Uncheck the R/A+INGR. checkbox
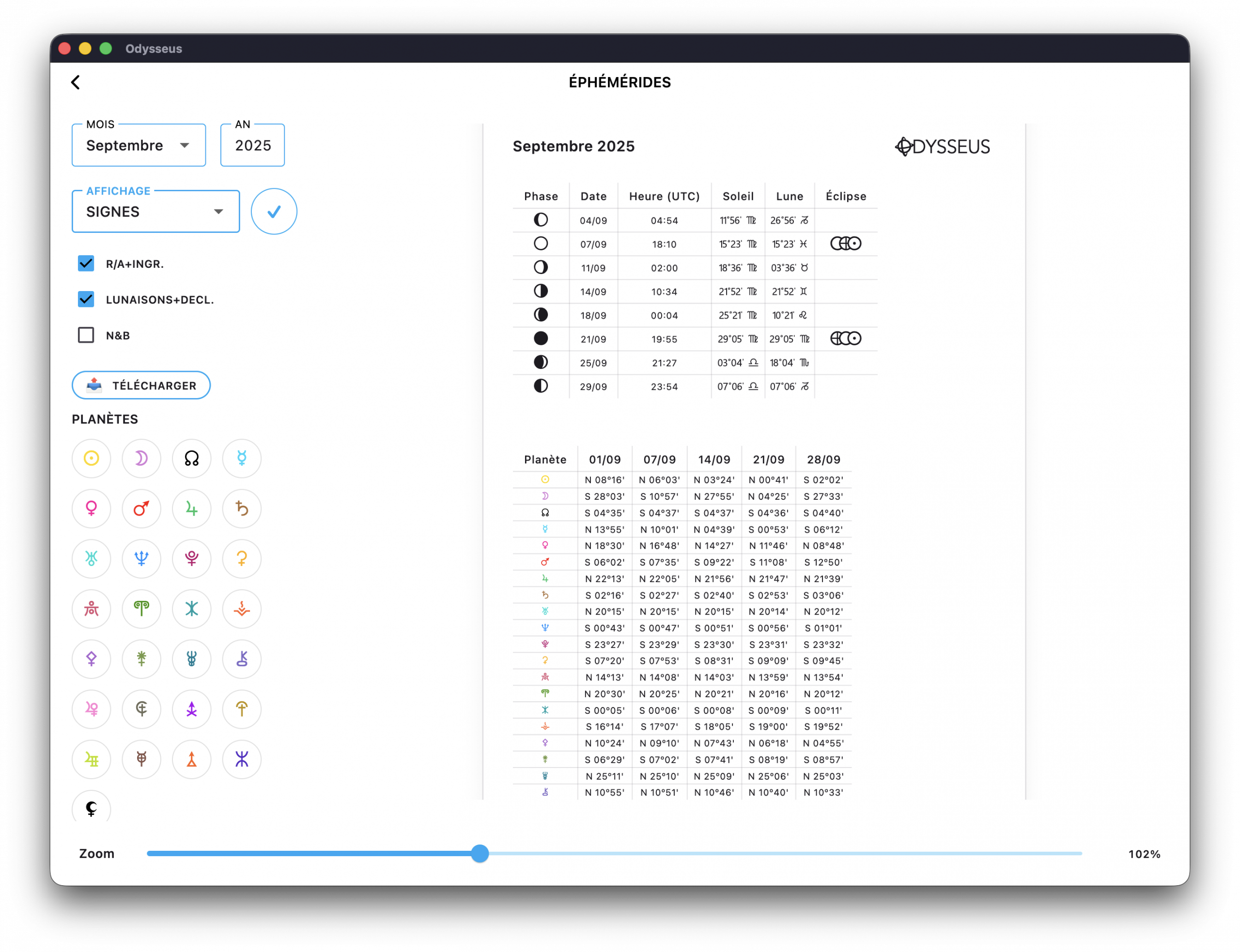Screen dimensions: 1240x952 (86, 263)
